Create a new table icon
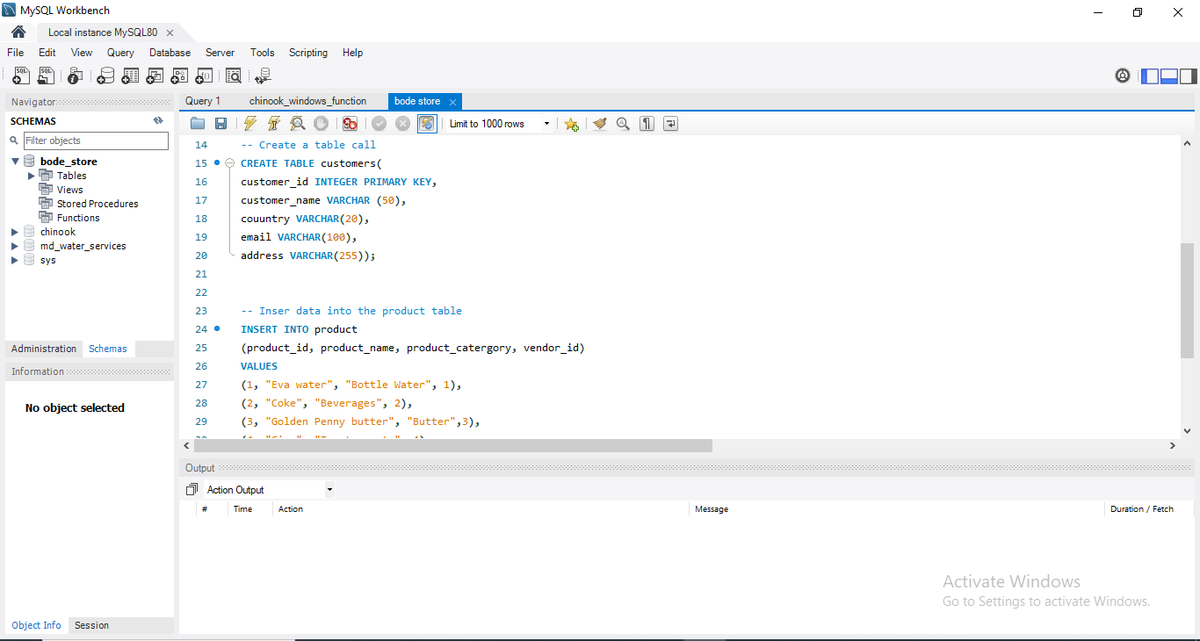This screenshot has width=1200, height=641. coord(130,75)
